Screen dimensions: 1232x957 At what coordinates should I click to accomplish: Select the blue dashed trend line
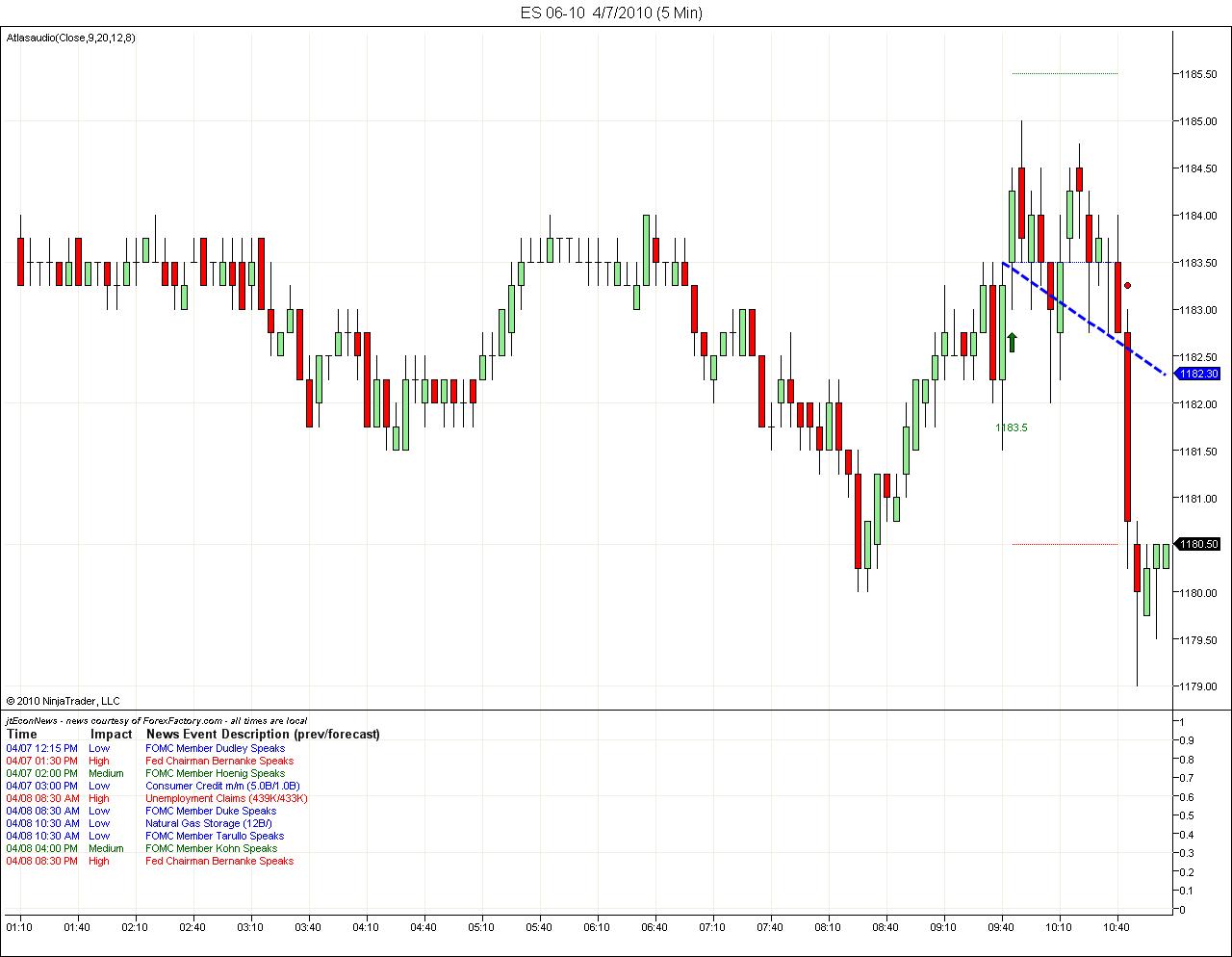pyautogui.click(x=1085, y=319)
